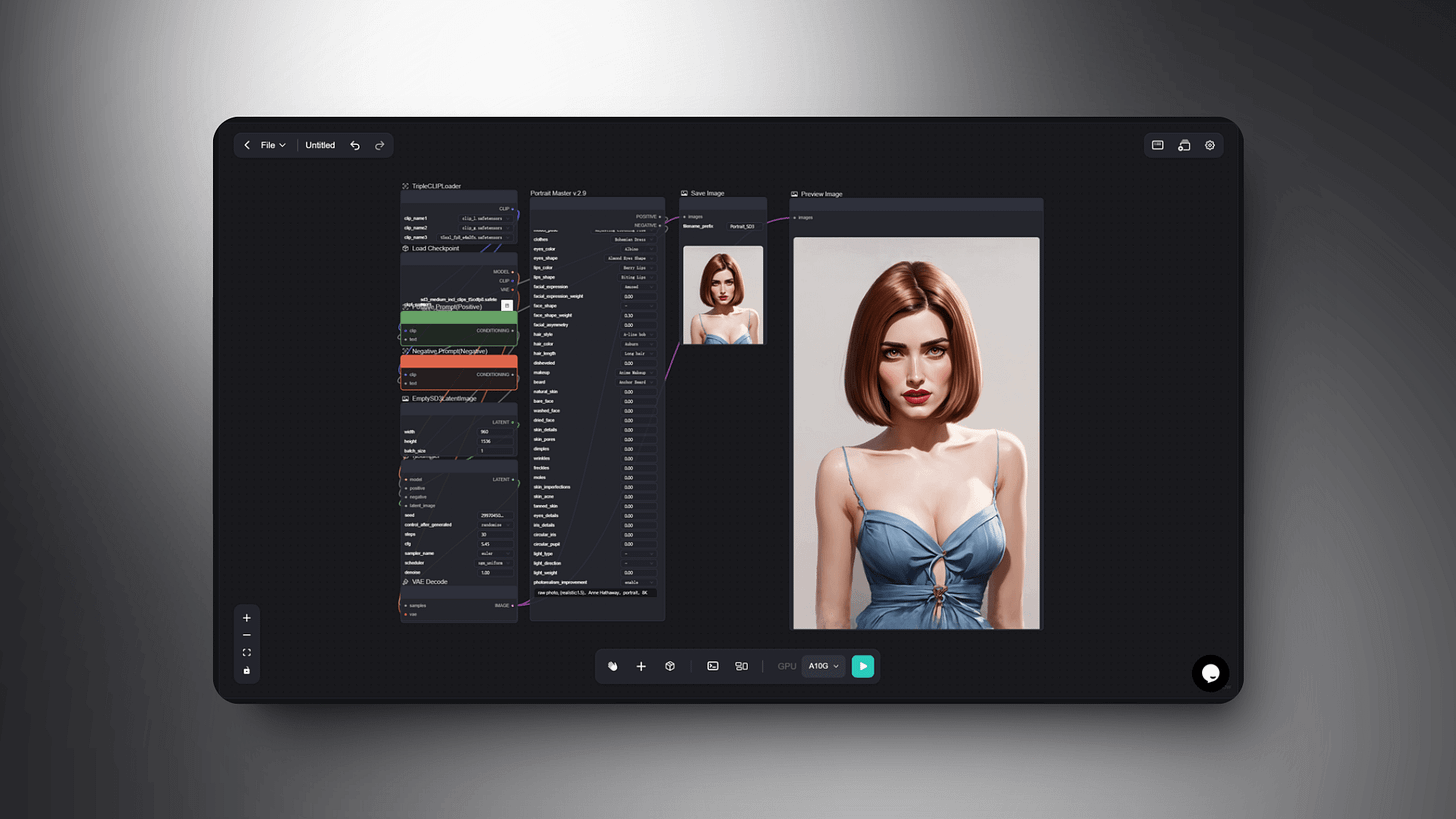Open the panel layout icon at top right
1456x819 pixels.
click(1158, 145)
